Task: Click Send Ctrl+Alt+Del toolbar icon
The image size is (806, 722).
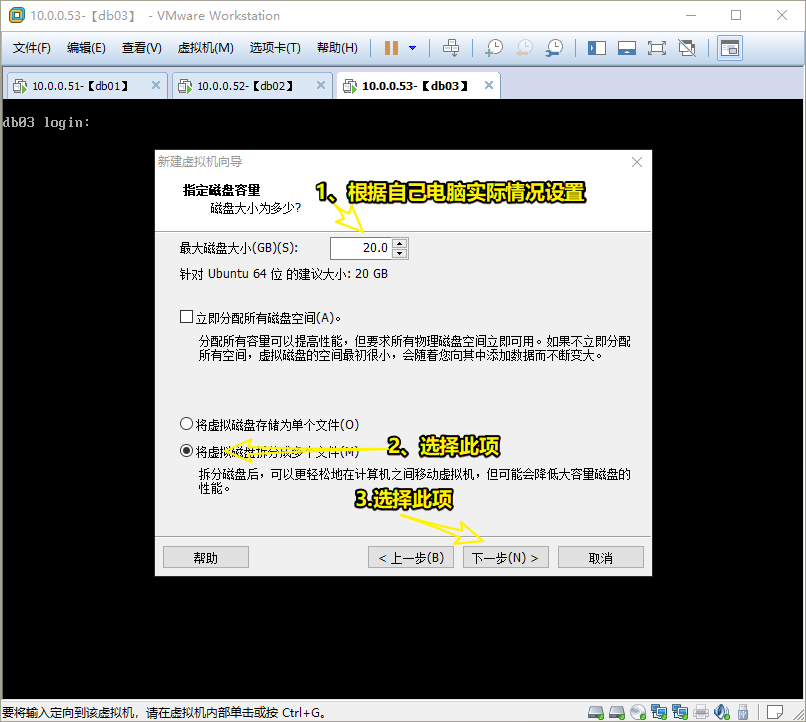Action: tap(451, 48)
